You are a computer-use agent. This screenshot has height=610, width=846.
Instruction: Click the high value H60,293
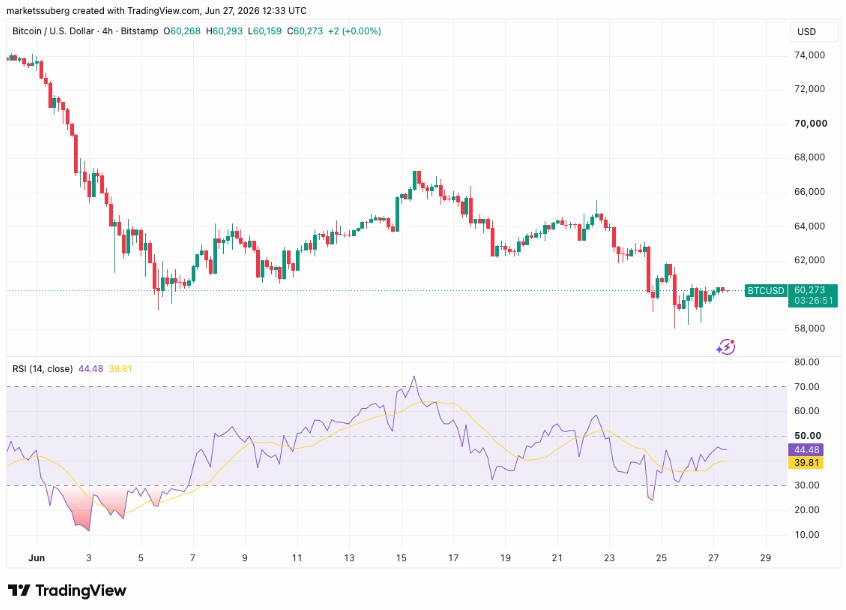(224, 31)
